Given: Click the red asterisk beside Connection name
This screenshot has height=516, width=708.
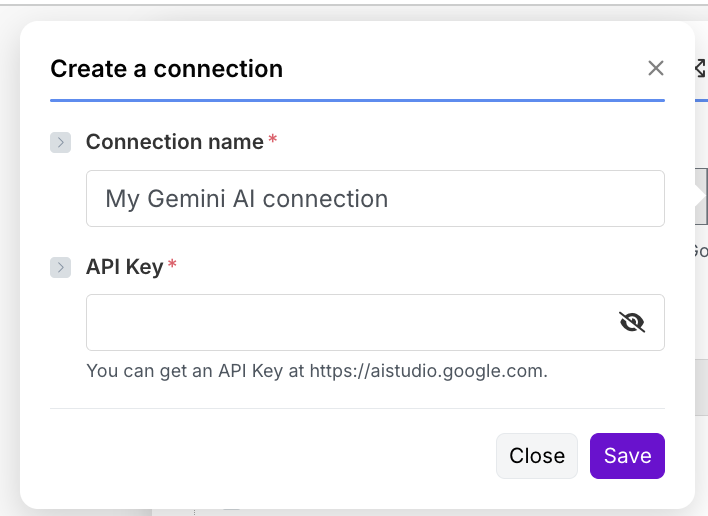Looking at the screenshot, I should (x=273, y=141).
